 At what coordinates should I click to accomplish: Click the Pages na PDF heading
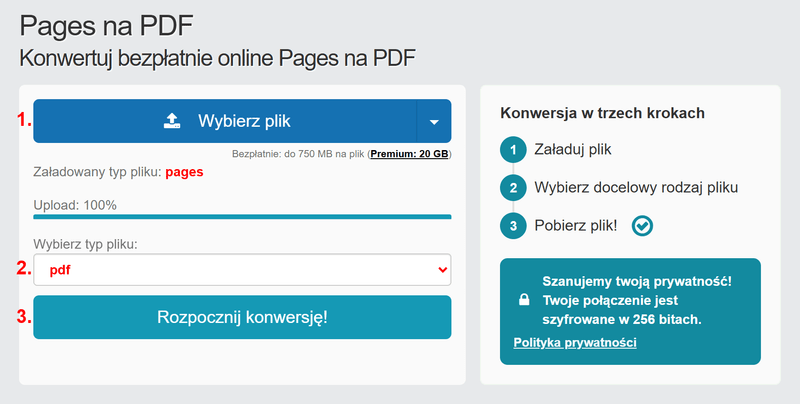106,26
